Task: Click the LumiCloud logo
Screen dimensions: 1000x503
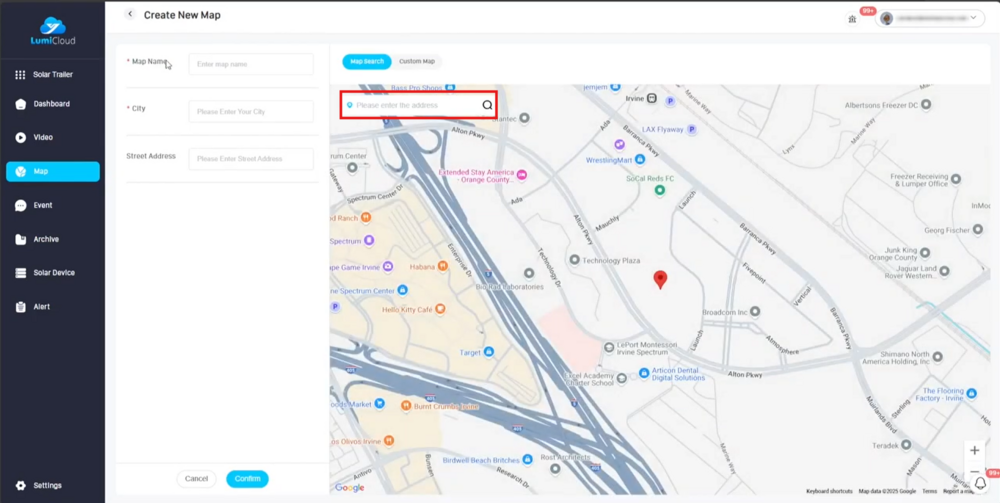Action: 52,31
